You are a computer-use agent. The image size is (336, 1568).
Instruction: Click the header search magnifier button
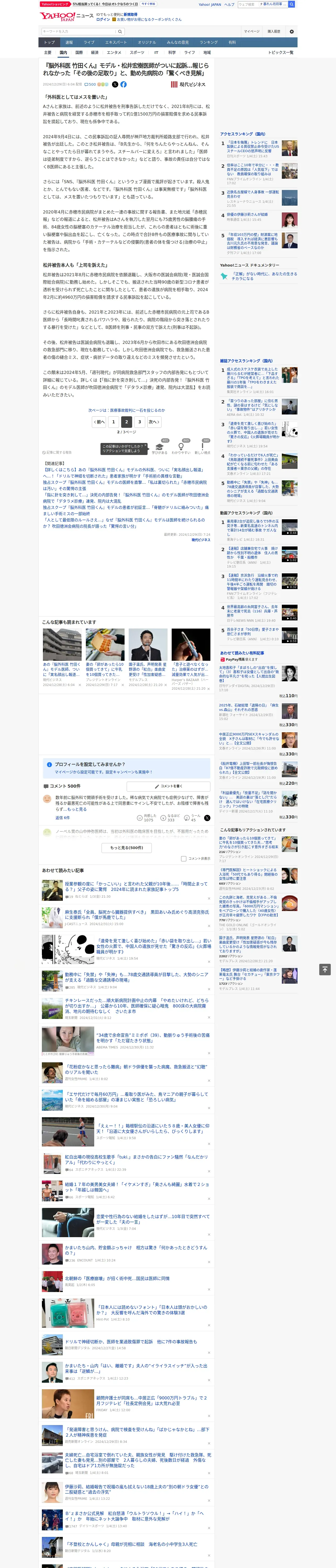click(x=292, y=4)
